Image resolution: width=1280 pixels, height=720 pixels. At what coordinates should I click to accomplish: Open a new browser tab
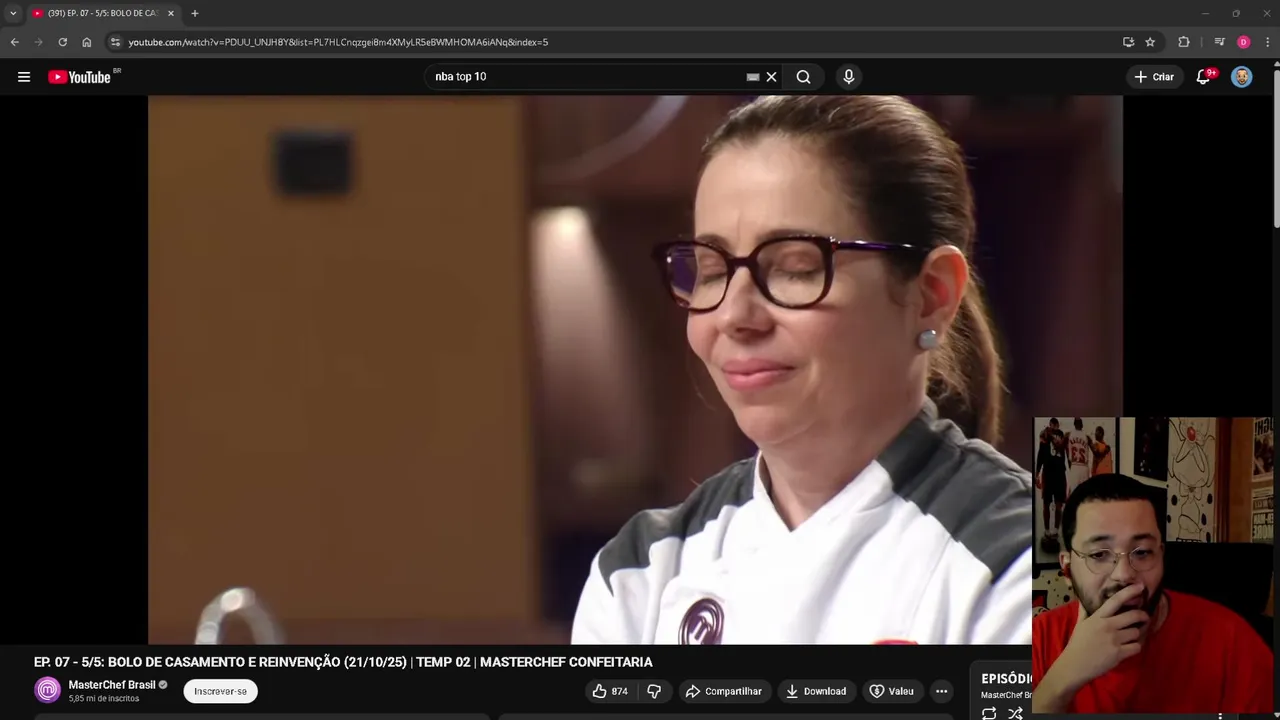point(195,13)
